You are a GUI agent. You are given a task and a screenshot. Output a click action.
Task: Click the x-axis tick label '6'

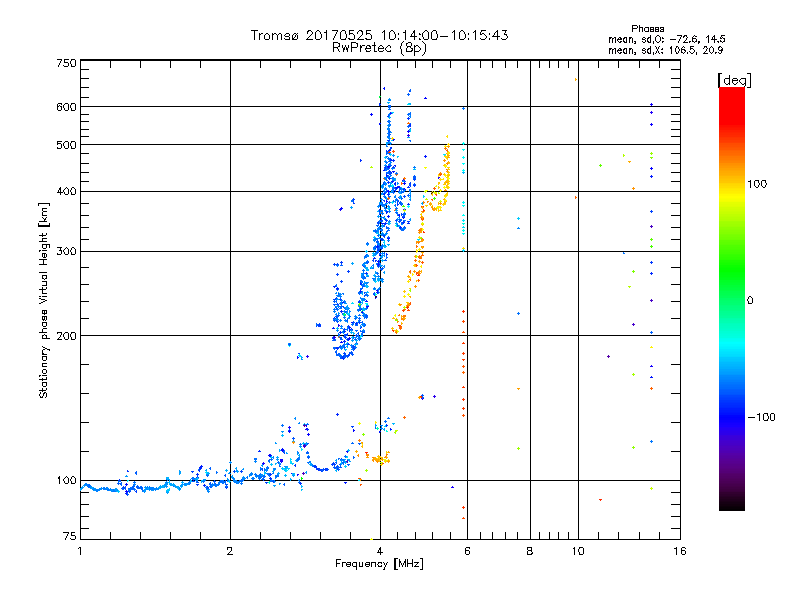(467, 551)
